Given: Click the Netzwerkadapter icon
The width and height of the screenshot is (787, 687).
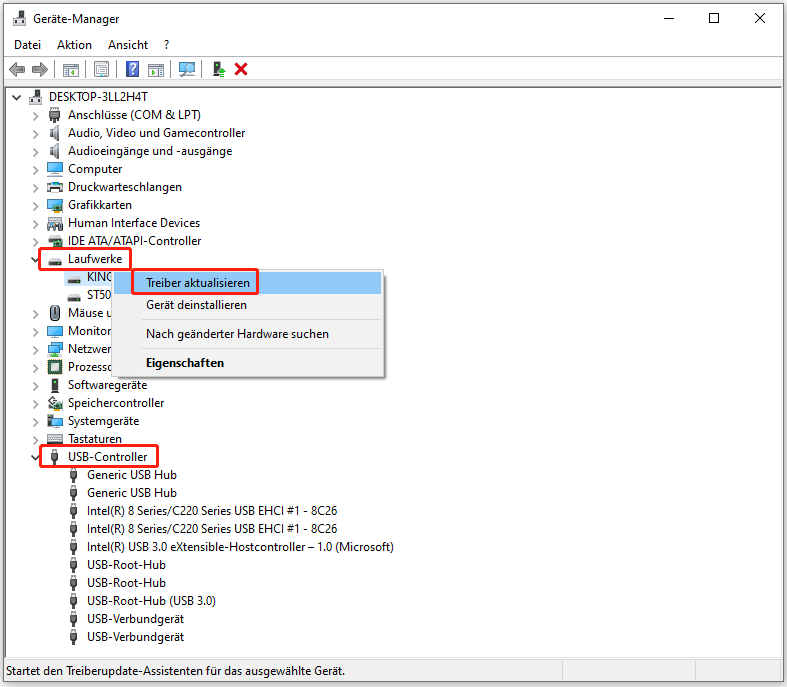Looking at the screenshot, I should click(55, 349).
